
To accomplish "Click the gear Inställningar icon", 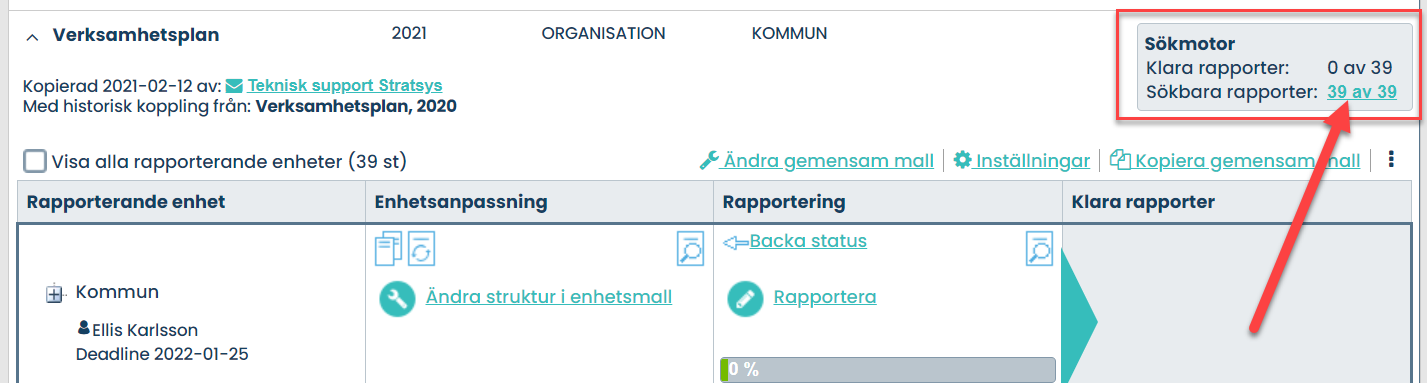I will pos(962,160).
